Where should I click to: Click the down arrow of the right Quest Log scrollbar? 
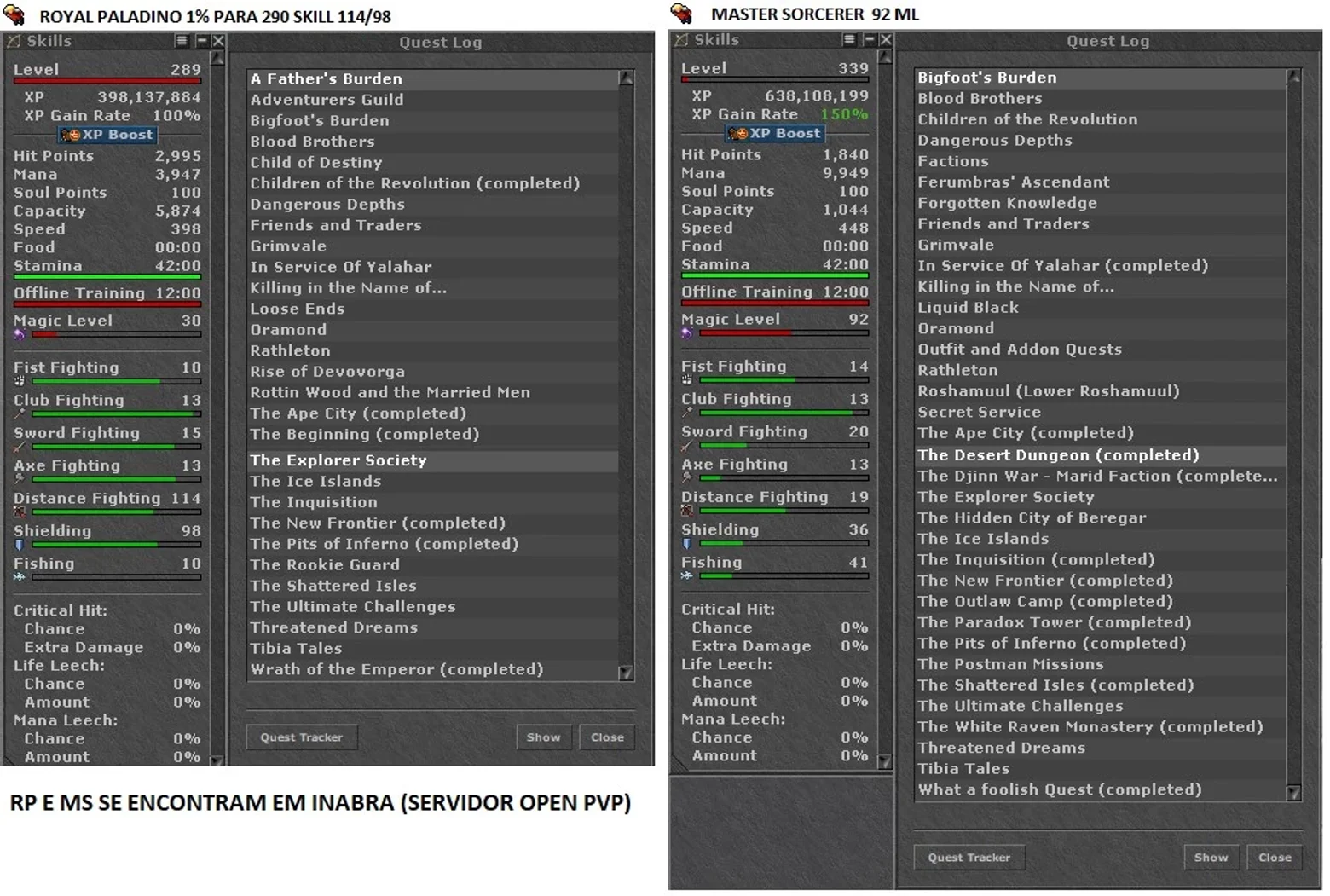coord(1293,793)
